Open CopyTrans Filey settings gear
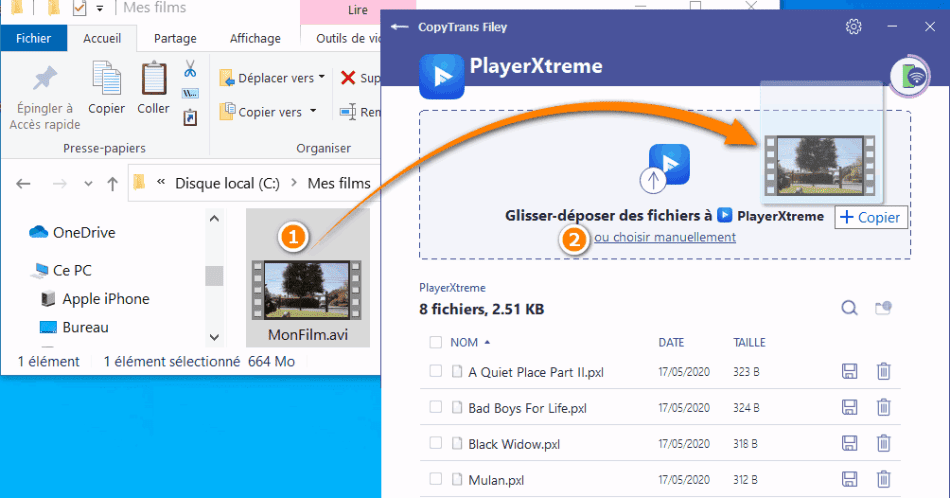Screen dimensions: 950x498 coord(853,27)
